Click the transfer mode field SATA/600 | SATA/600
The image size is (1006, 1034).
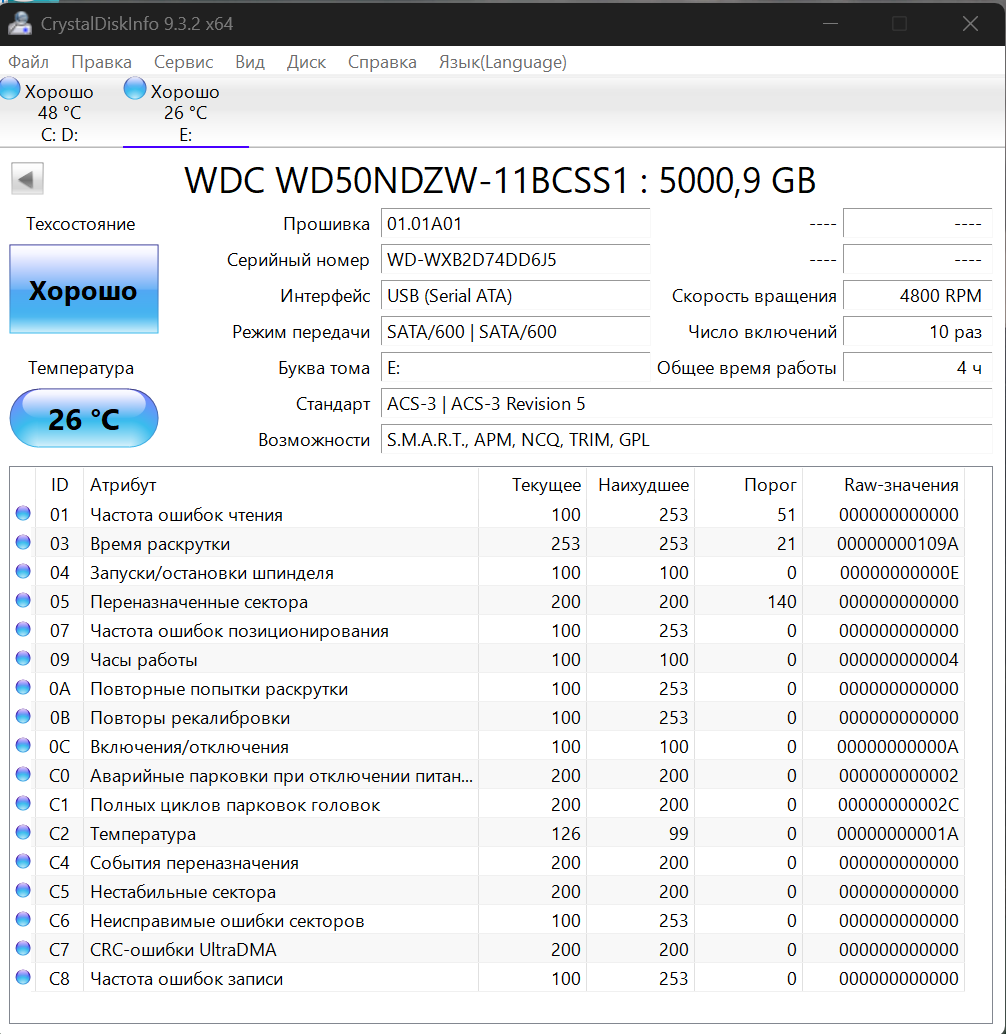tap(515, 332)
